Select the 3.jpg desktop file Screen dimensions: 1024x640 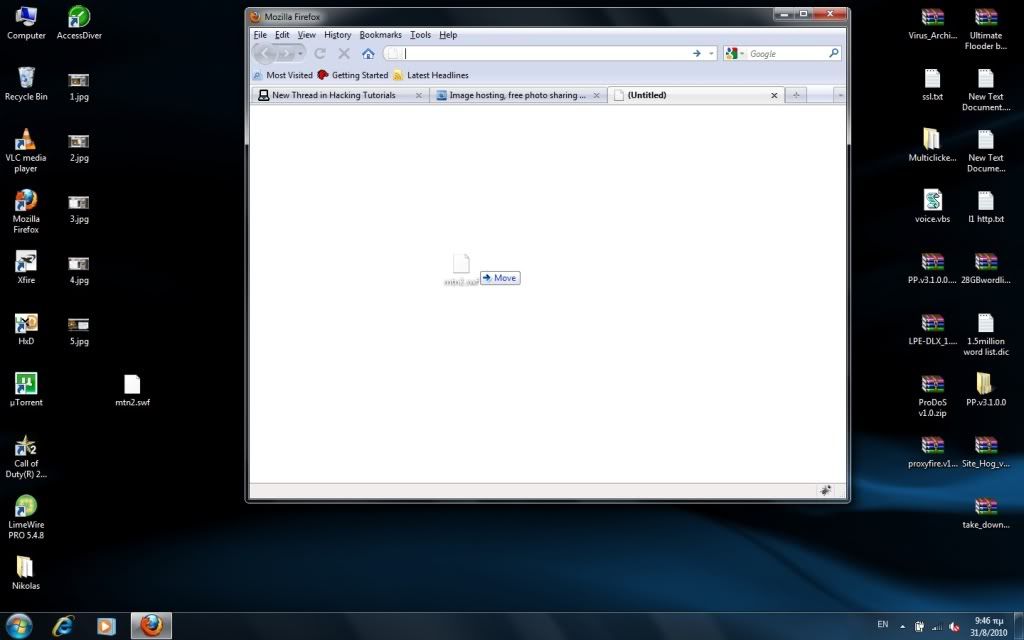(x=79, y=210)
